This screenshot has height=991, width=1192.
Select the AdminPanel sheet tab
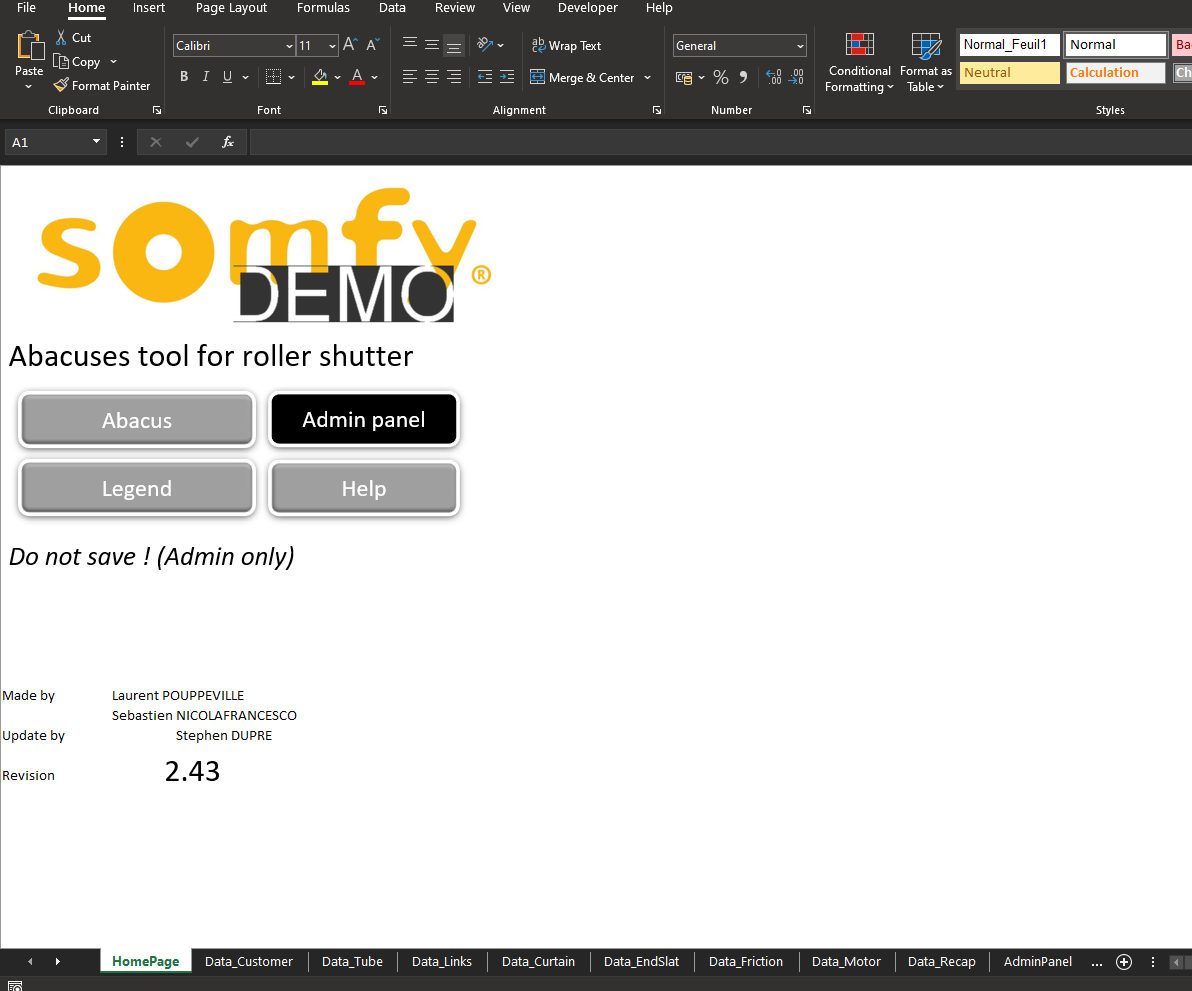coord(1038,961)
